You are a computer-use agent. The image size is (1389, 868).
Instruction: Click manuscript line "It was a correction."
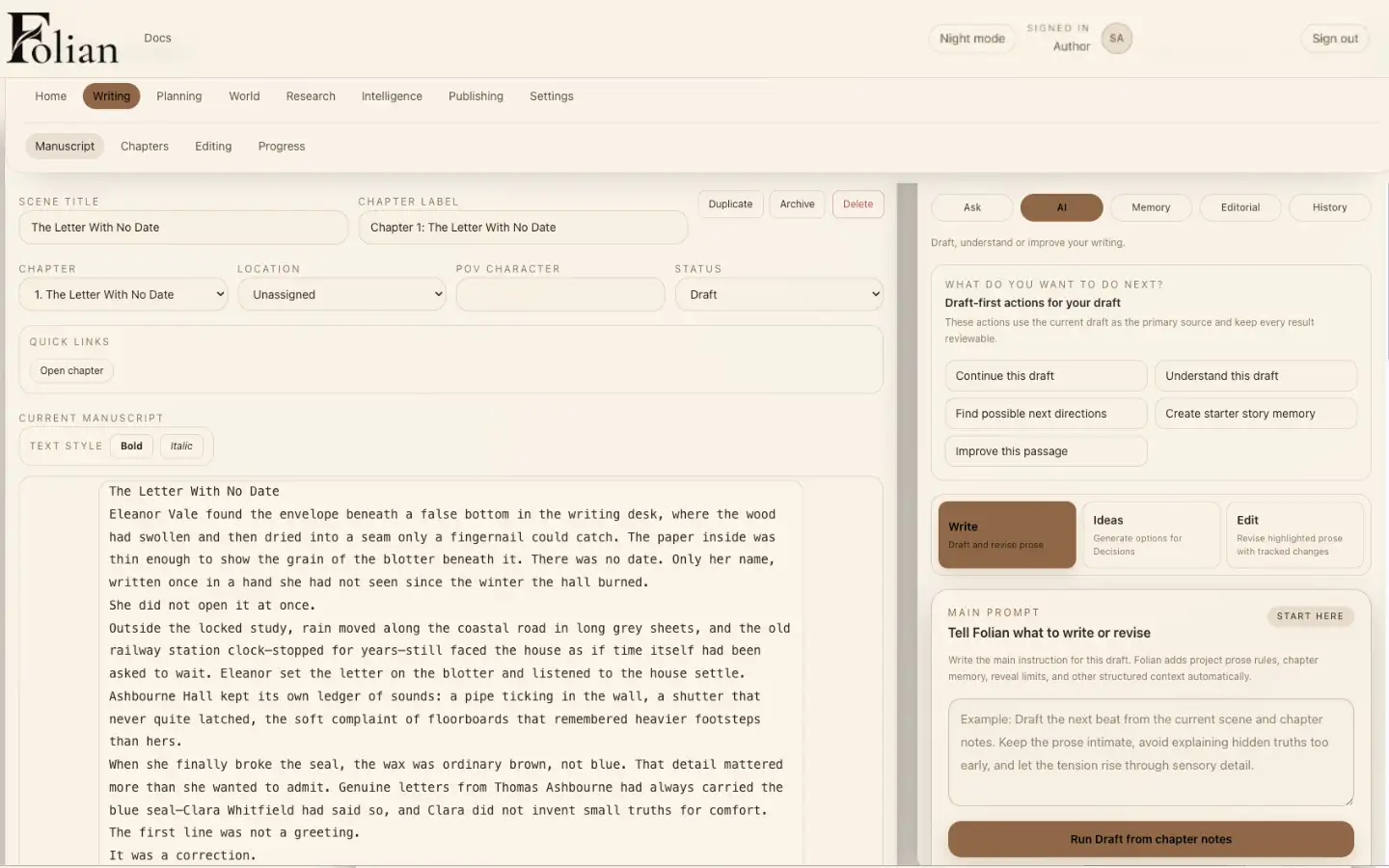coord(182,855)
